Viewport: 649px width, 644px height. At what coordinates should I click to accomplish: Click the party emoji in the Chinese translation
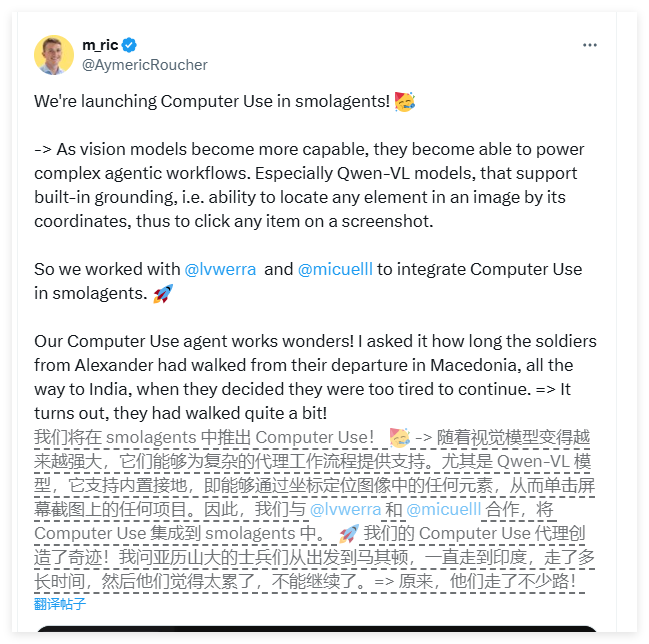click(x=399, y=437)
